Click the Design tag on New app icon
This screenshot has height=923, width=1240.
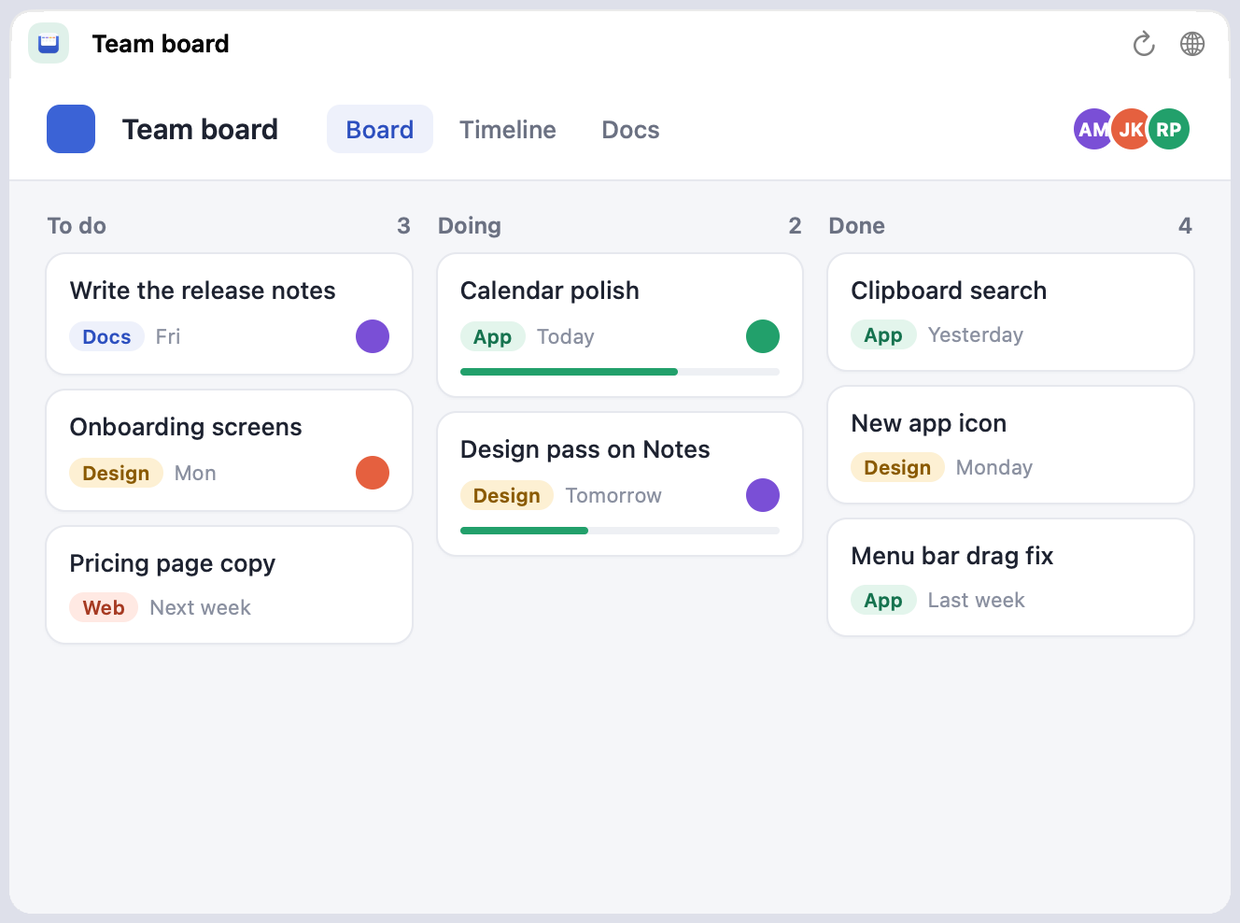[x=898, y=467]
